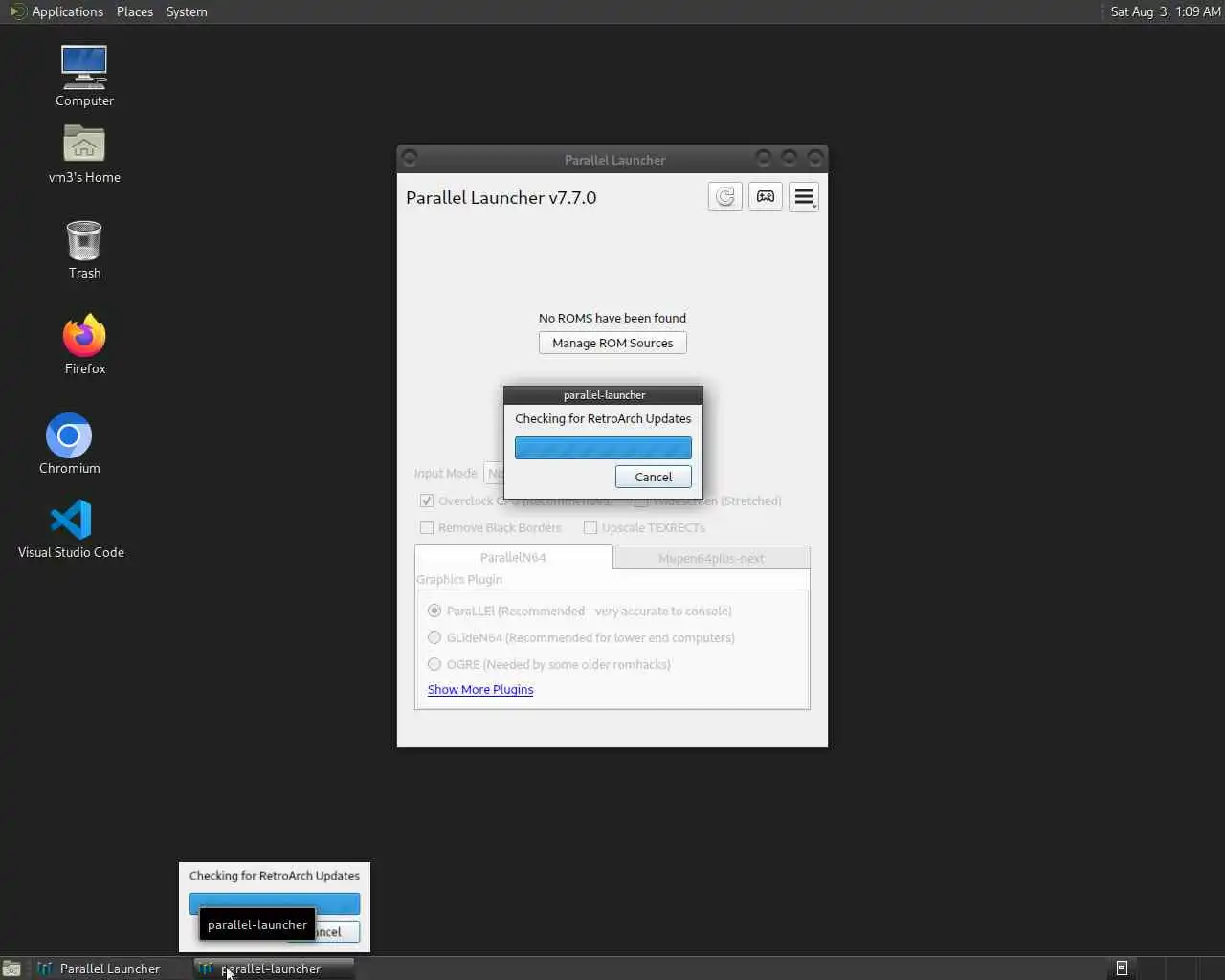Click Manage ROM Sources button
The height and width of the screenshot is (980, 1225).
point(612,343)
